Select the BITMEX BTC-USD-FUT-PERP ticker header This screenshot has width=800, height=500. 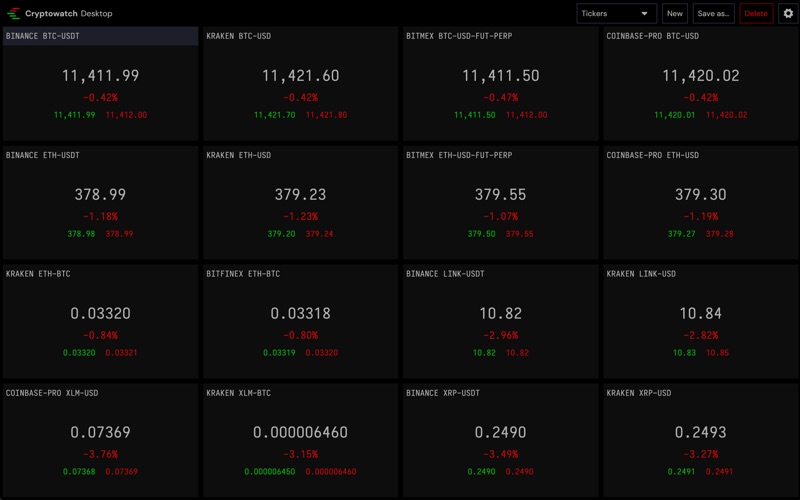click(x=459, y=36)
